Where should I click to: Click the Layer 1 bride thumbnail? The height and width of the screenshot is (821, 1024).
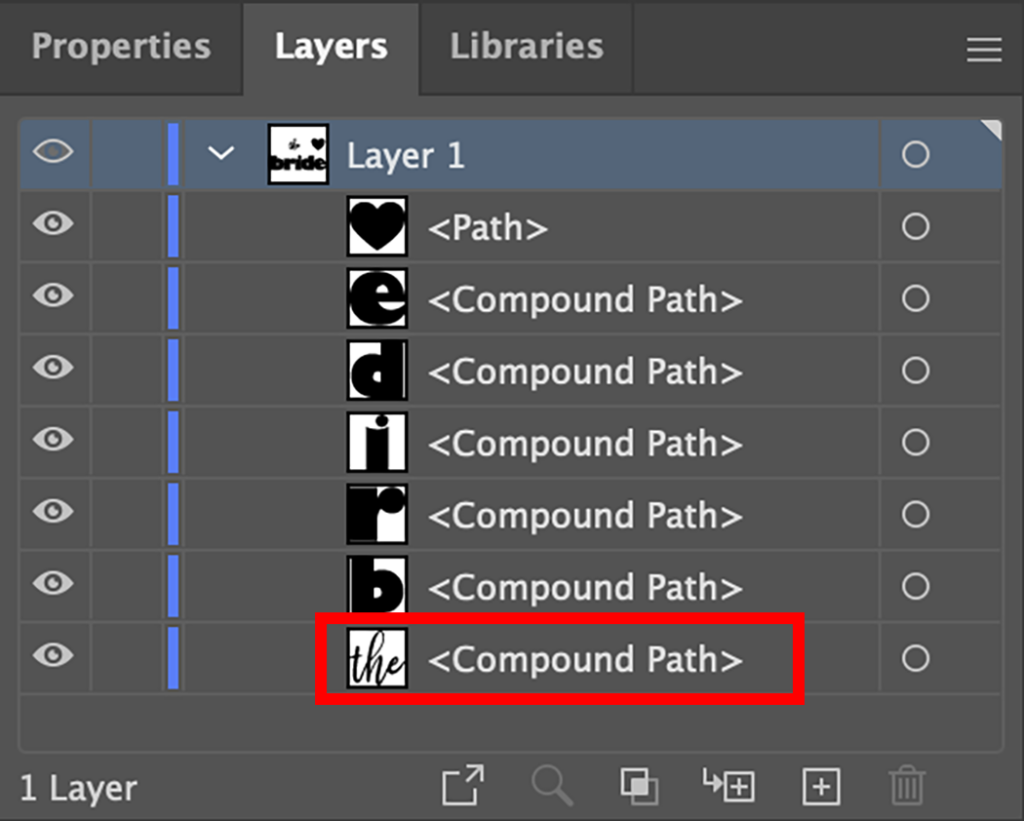pos(298,154)
